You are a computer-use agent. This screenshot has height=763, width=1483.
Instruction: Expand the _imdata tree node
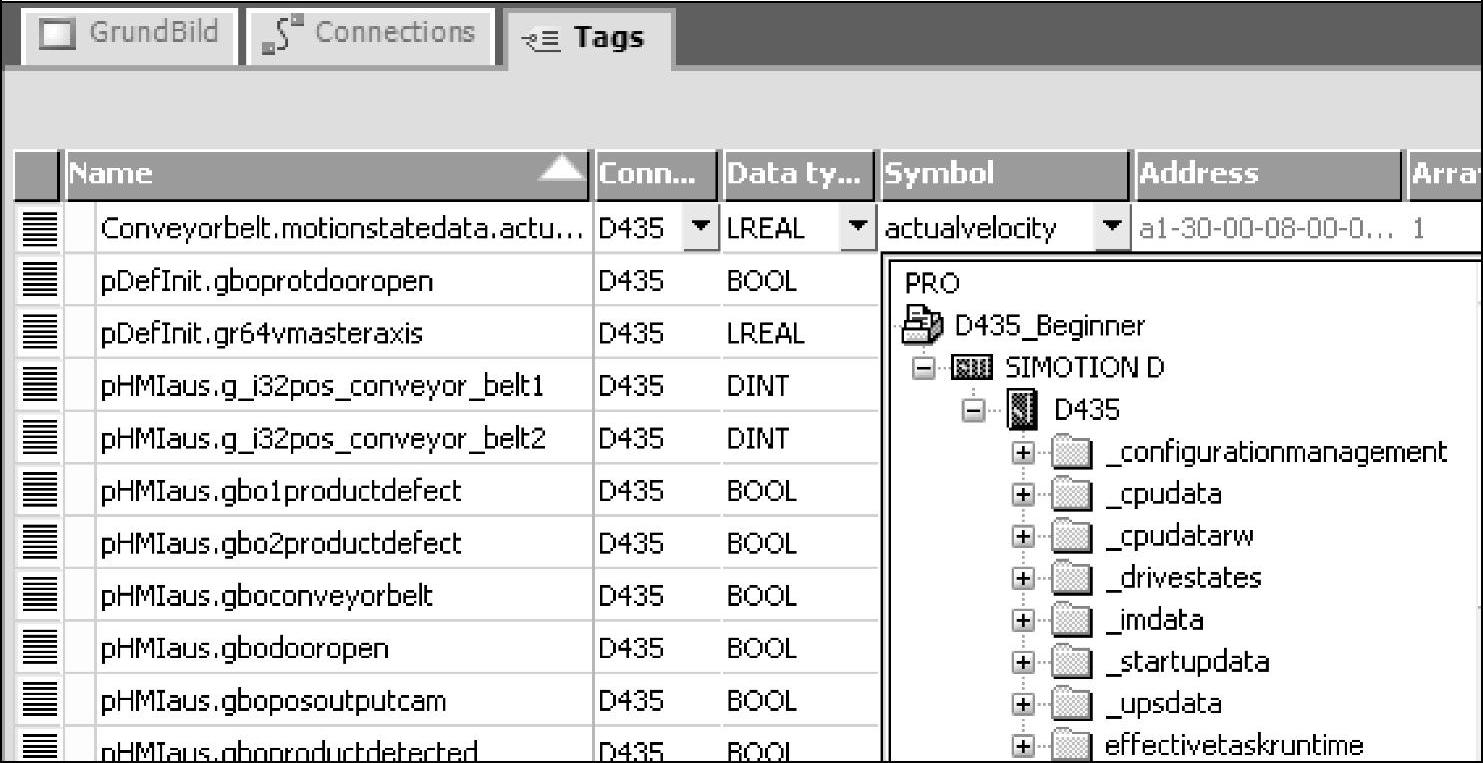click(x=1022, y=620)
